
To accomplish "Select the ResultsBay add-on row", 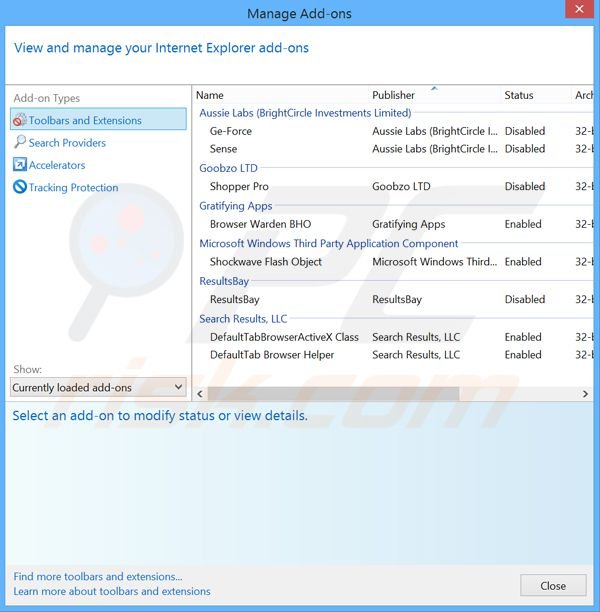I will pyautogui.click(x=393, y=299).
